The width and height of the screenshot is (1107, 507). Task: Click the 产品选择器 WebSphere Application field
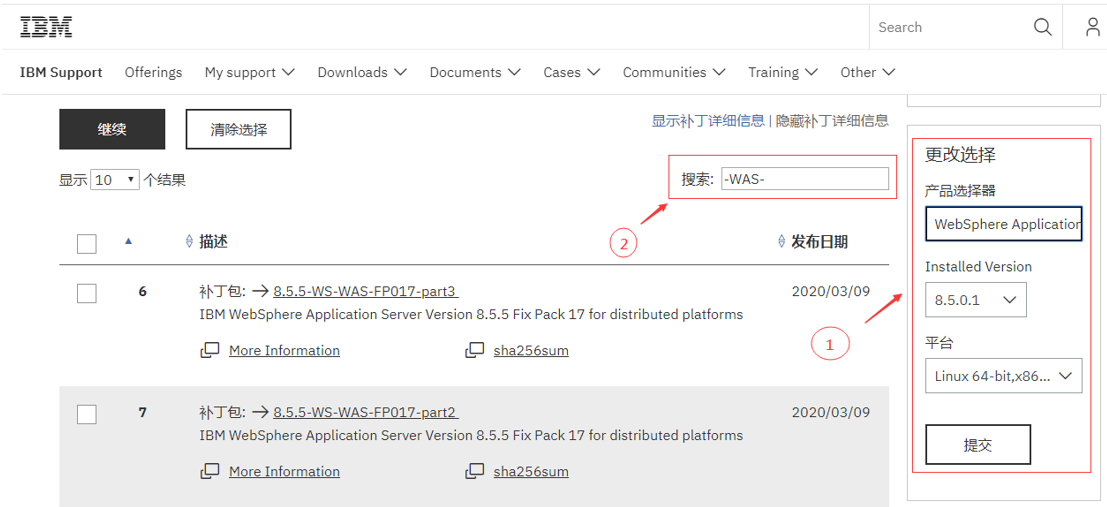coord(1004,224)
